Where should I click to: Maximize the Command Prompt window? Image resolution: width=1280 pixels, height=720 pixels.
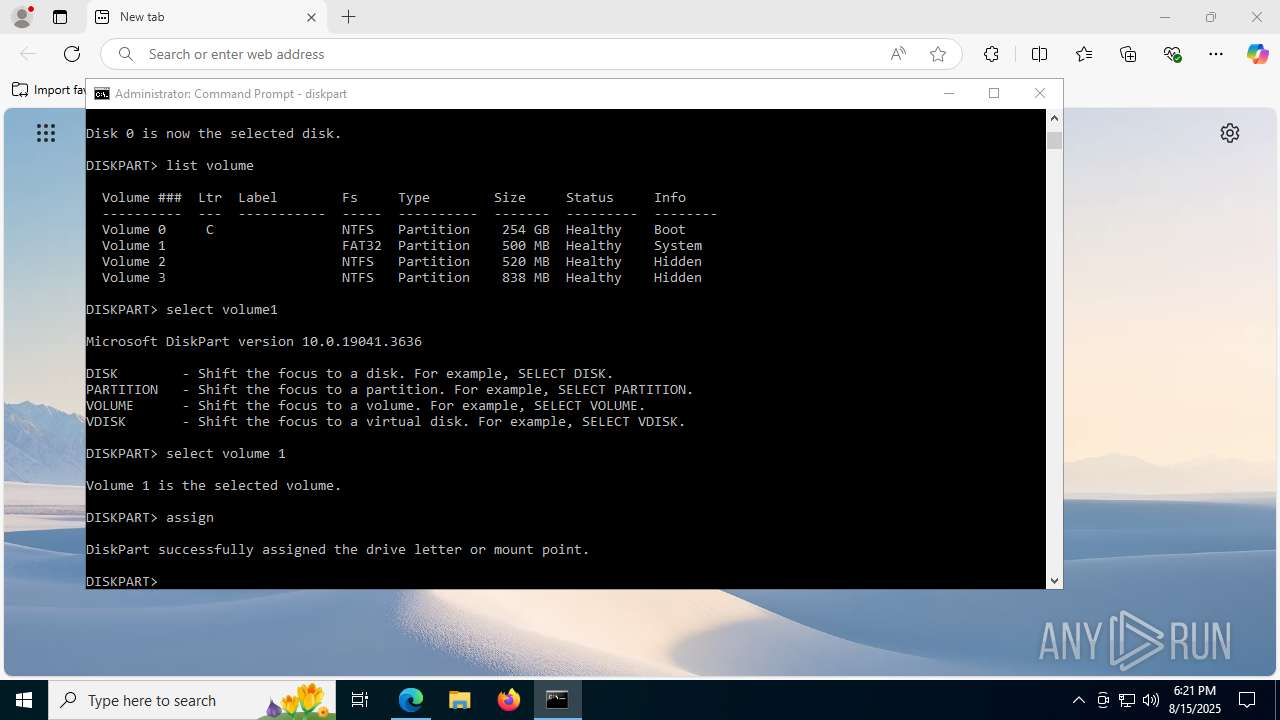(994, 93)
